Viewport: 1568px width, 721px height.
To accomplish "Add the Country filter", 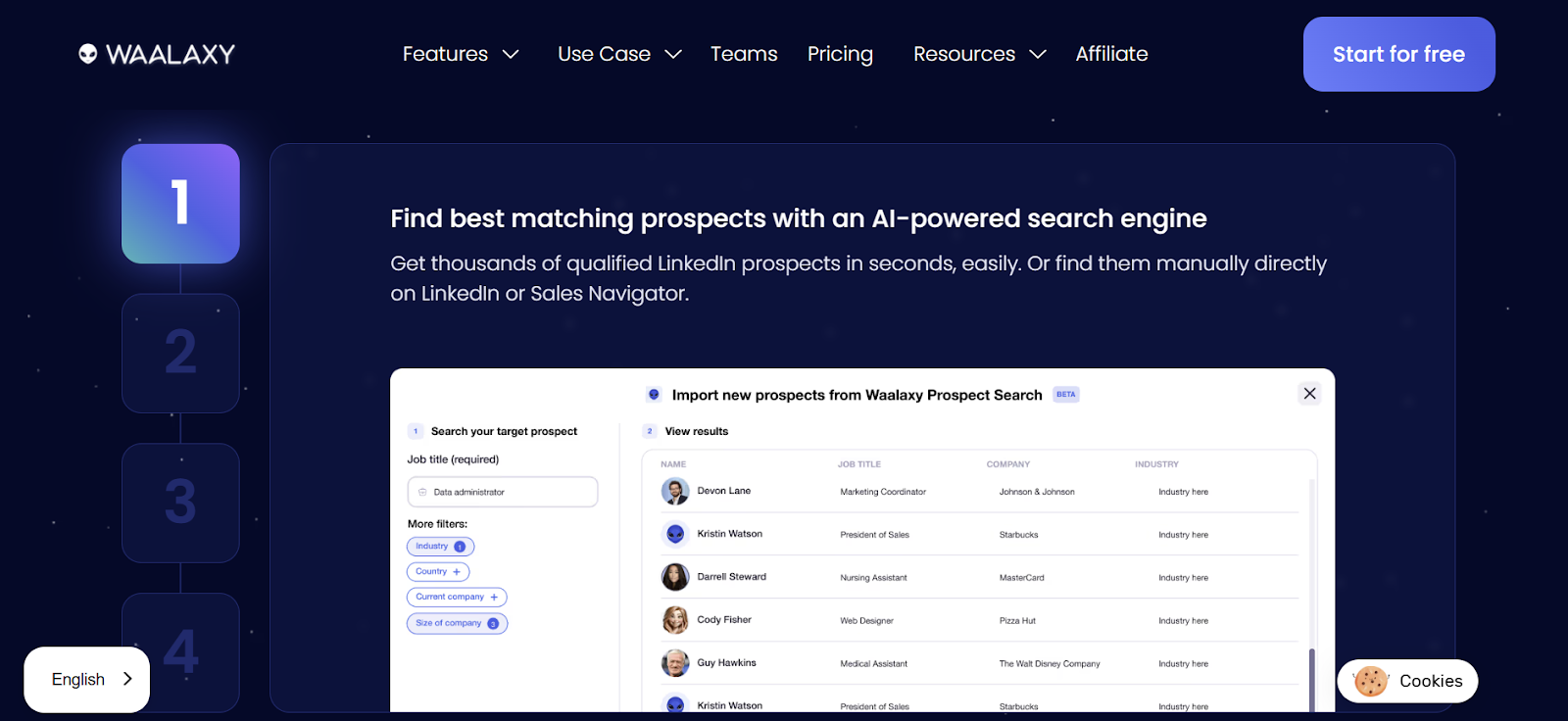I will pyautogui.click(x=438, y=571).
